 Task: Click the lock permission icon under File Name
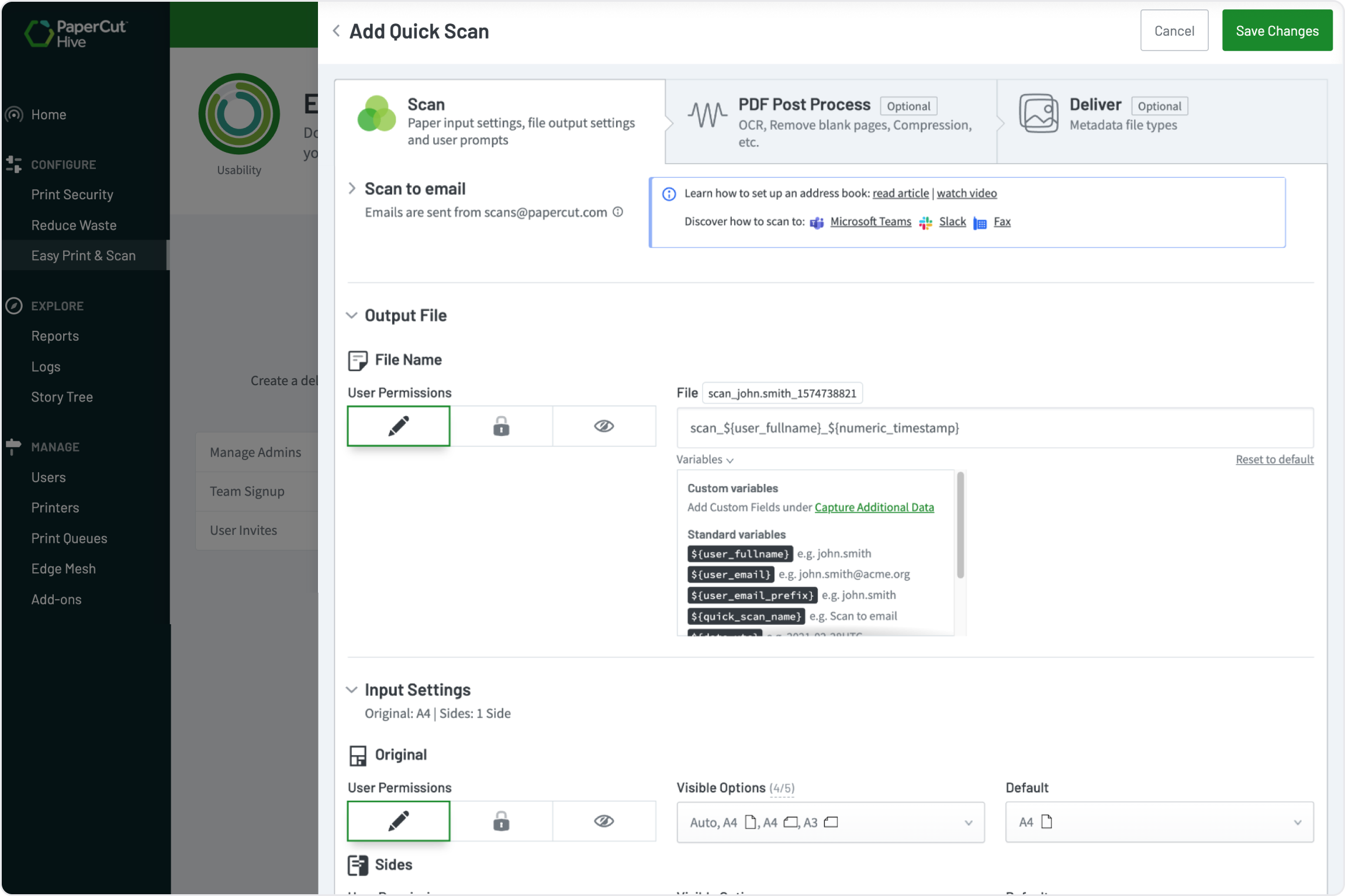click(501, 426)
